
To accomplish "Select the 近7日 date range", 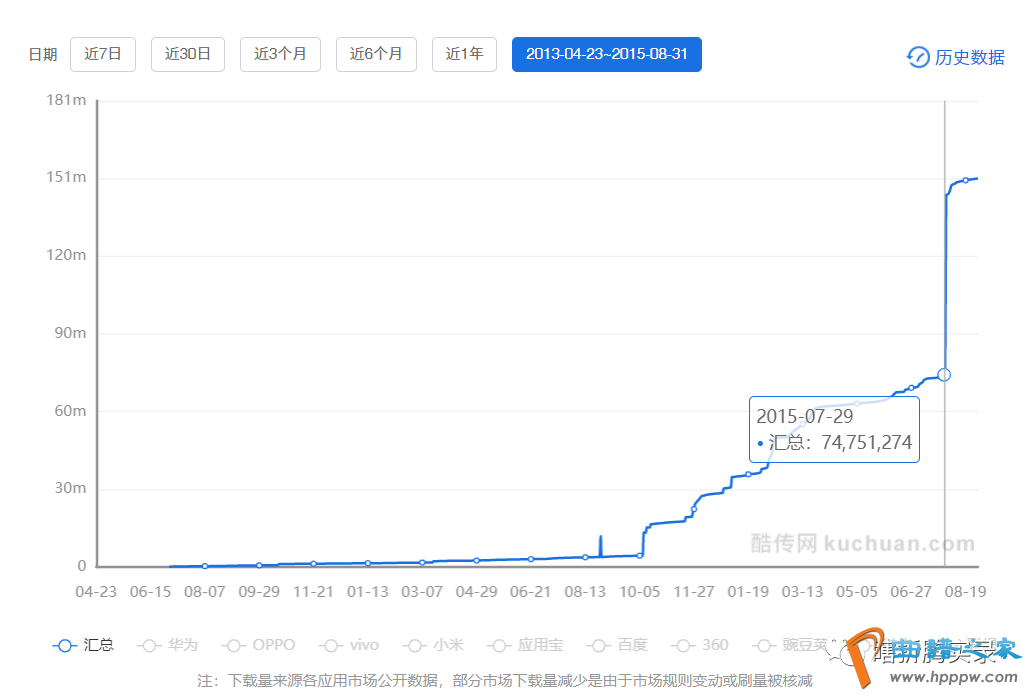I will 103,54.
